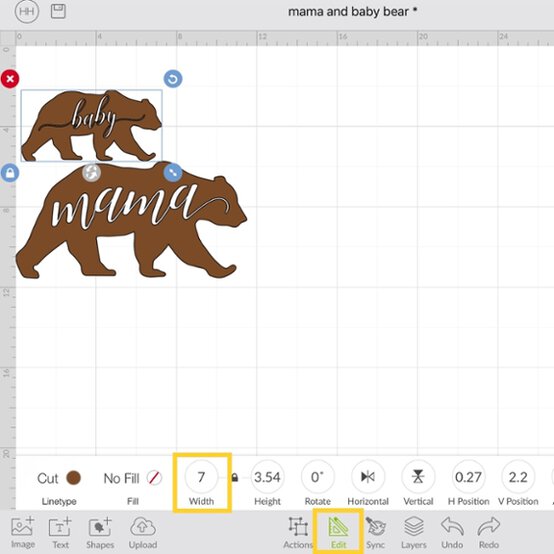Click project title mama and baby bear
Viewport: 554px width, 554px height.
(353, 12)
